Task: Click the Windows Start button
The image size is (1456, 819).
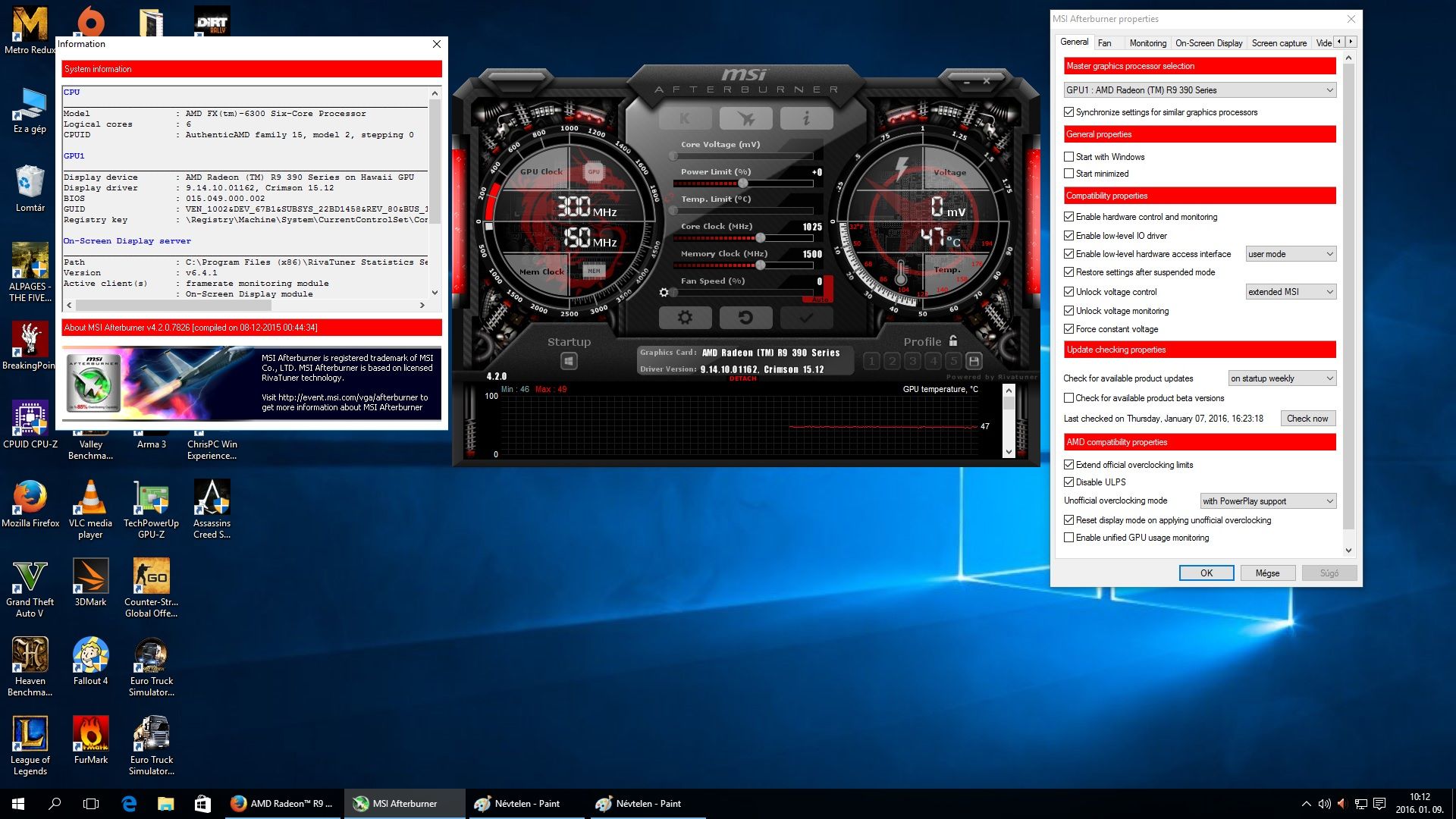Action: 18,804
